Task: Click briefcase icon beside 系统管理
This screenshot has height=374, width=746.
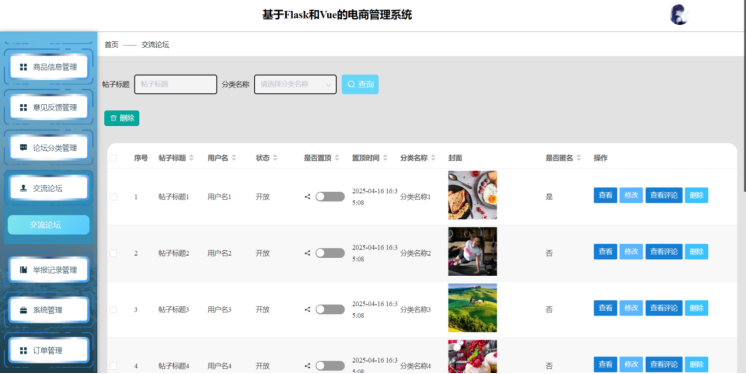Action: tap(23, 310)
